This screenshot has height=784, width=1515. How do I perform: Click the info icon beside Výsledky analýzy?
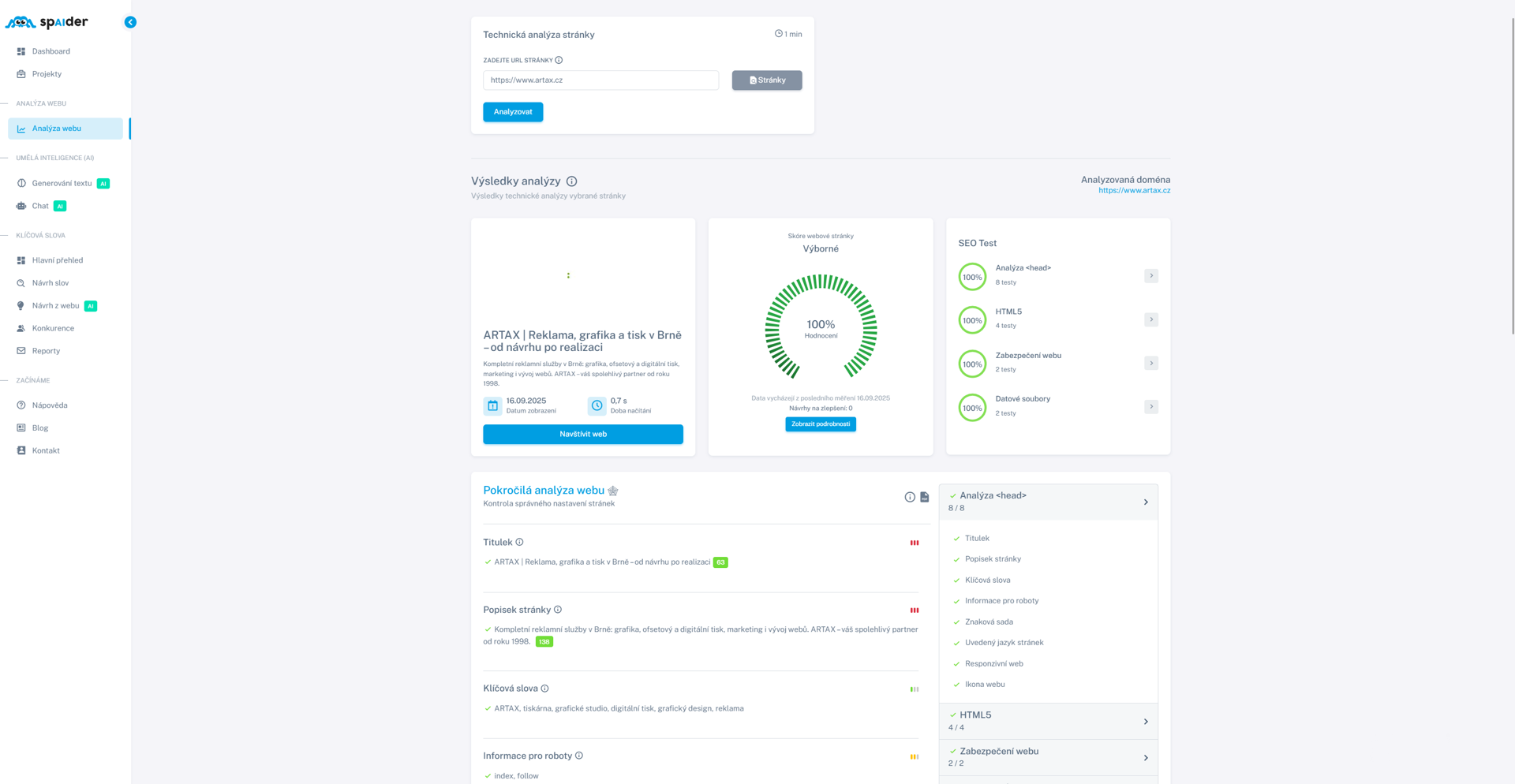click(x=571, y=181)
